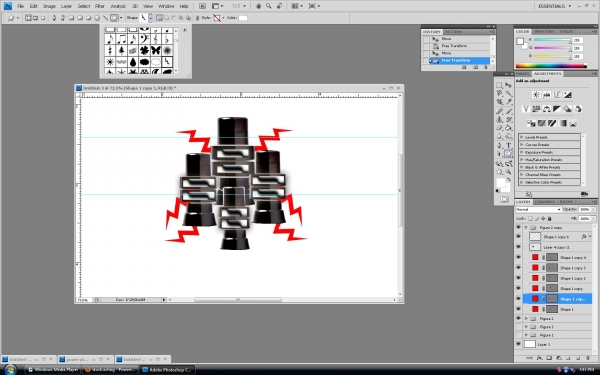The width and height of the screenshot is (600, 375).
Task: Select the Type tool in the toolbox
Action: click(509, 145)
